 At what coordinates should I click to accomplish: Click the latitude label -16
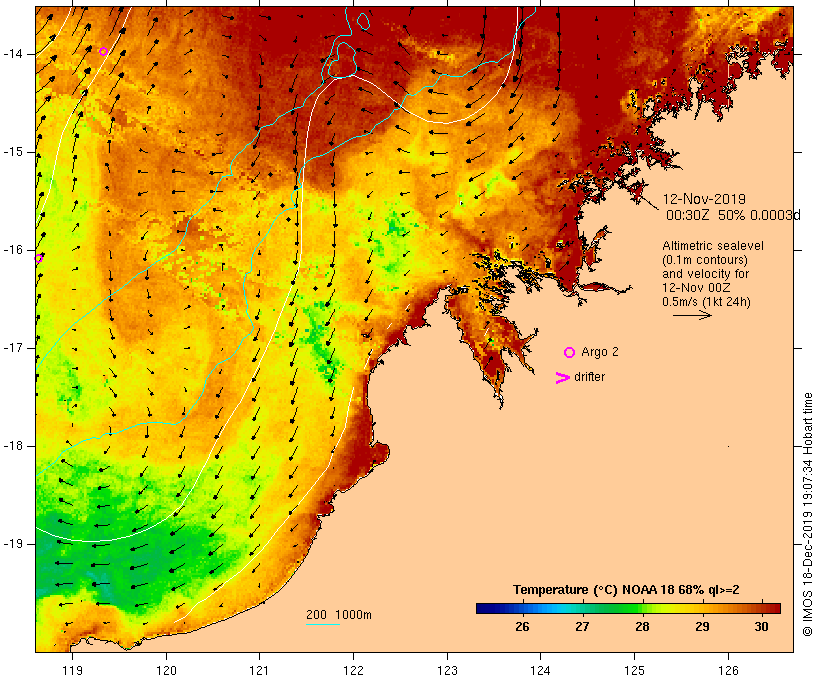(12, 250)
